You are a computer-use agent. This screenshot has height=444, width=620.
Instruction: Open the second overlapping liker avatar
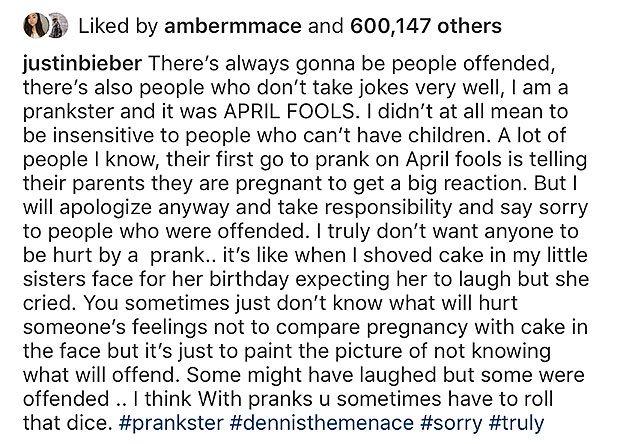[x=59, y=26]
